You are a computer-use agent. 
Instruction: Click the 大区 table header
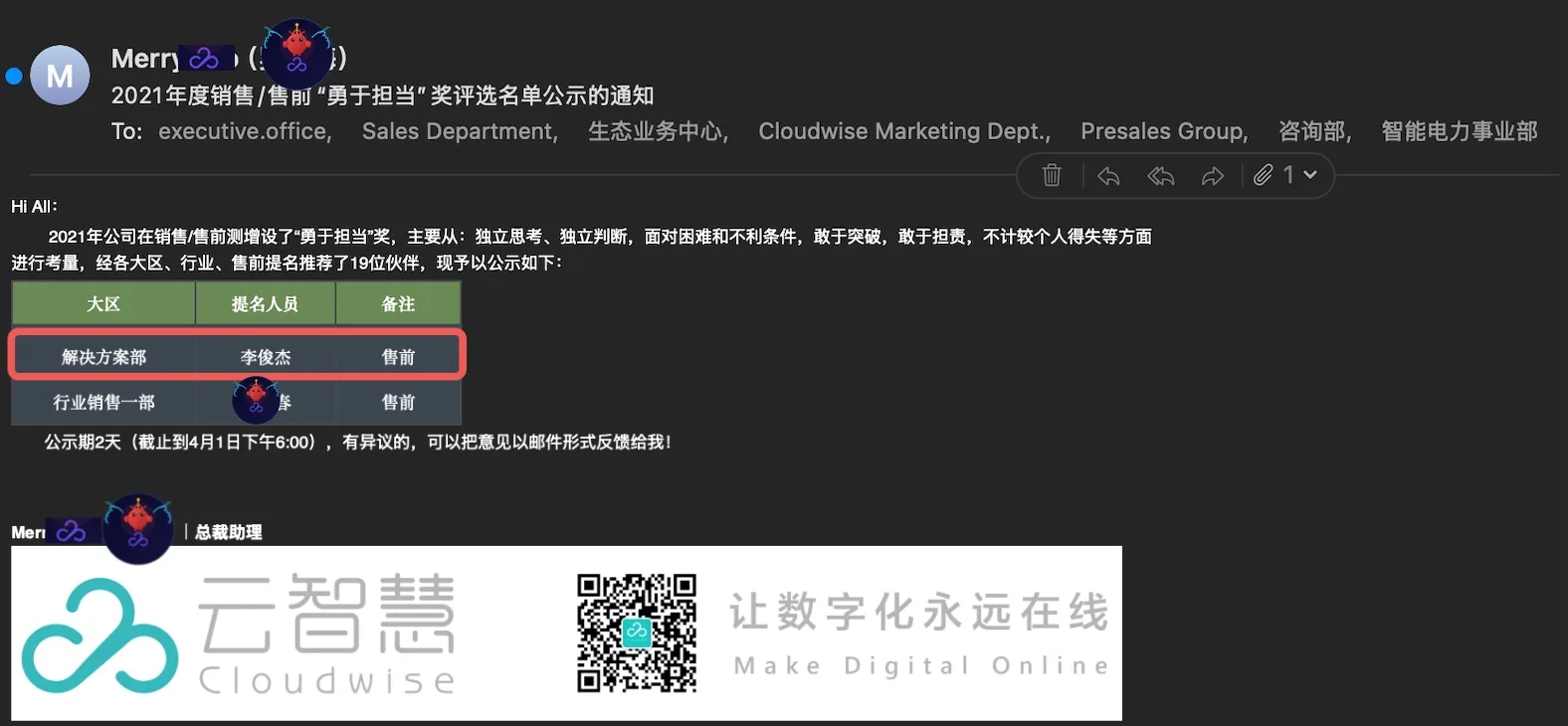[x=103, y=303]
